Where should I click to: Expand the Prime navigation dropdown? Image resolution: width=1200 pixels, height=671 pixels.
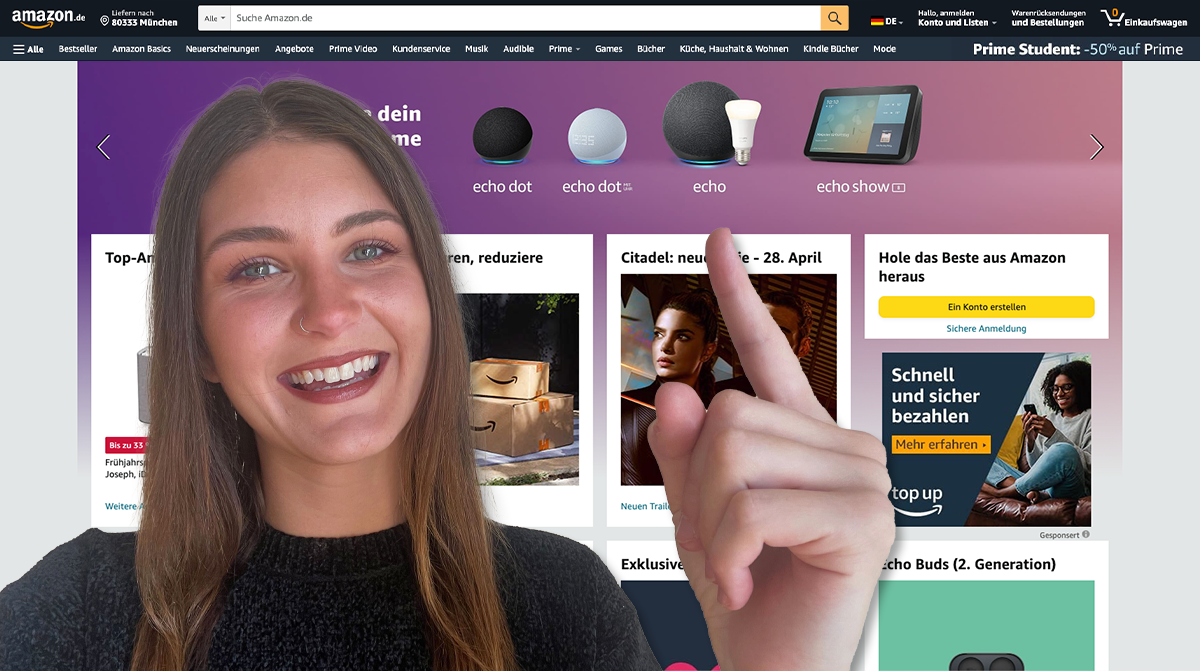click(564, 49)
